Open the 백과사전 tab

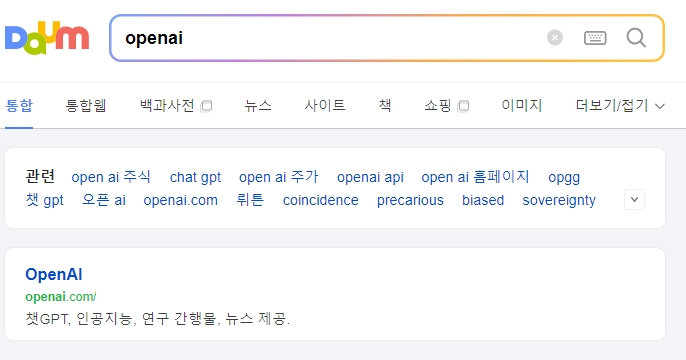(x=167, y=106)
